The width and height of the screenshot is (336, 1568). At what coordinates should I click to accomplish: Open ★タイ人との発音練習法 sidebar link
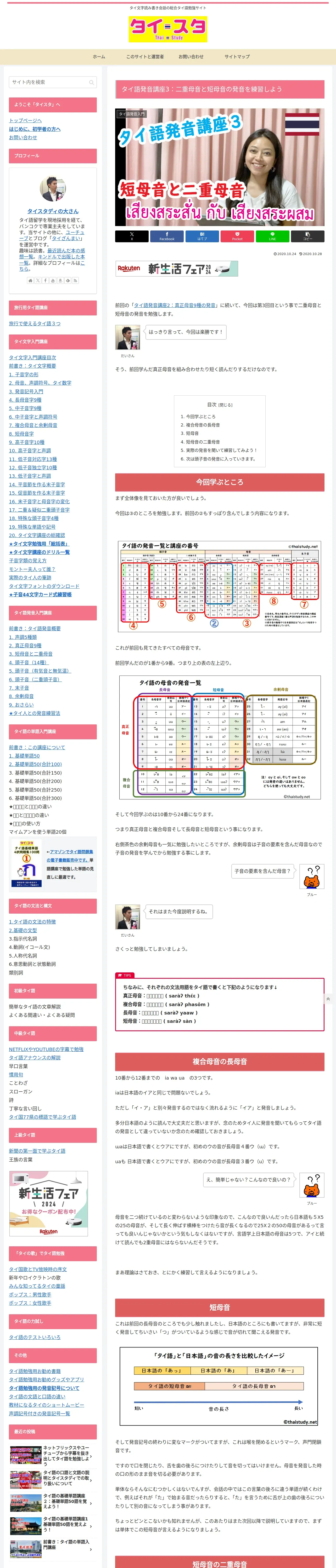pos(35,713)
